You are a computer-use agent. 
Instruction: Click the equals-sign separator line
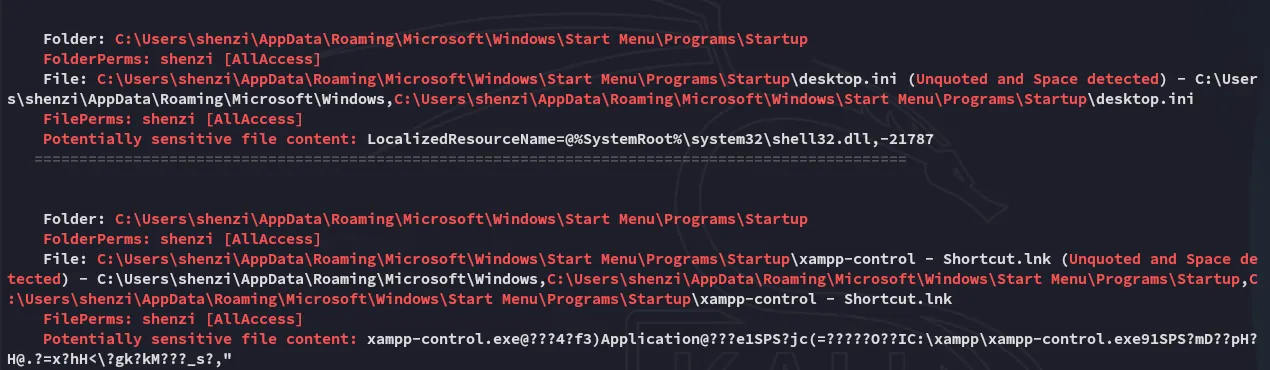(x=470, y=158)
